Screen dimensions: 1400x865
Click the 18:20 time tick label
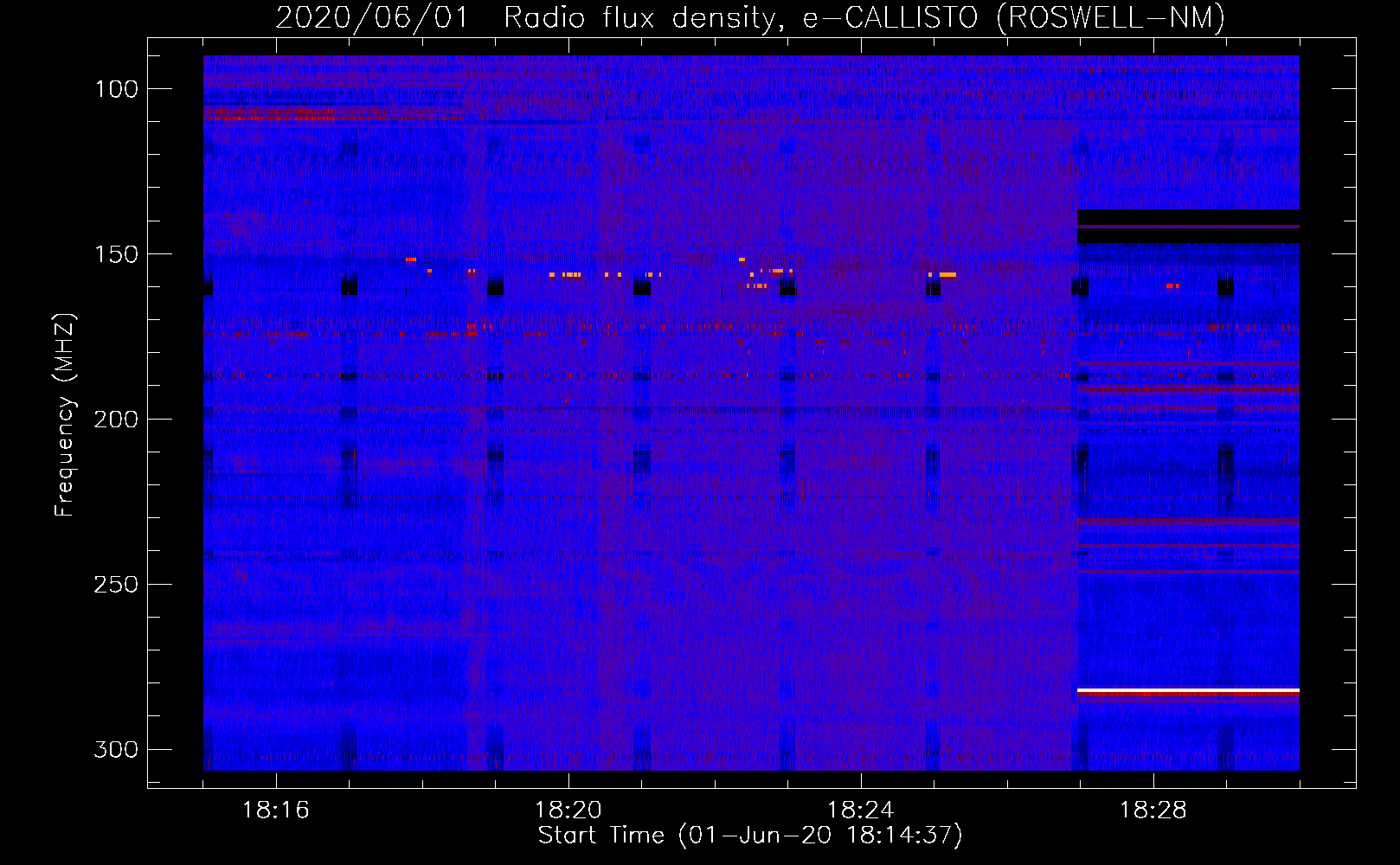(x=568, y=811)
